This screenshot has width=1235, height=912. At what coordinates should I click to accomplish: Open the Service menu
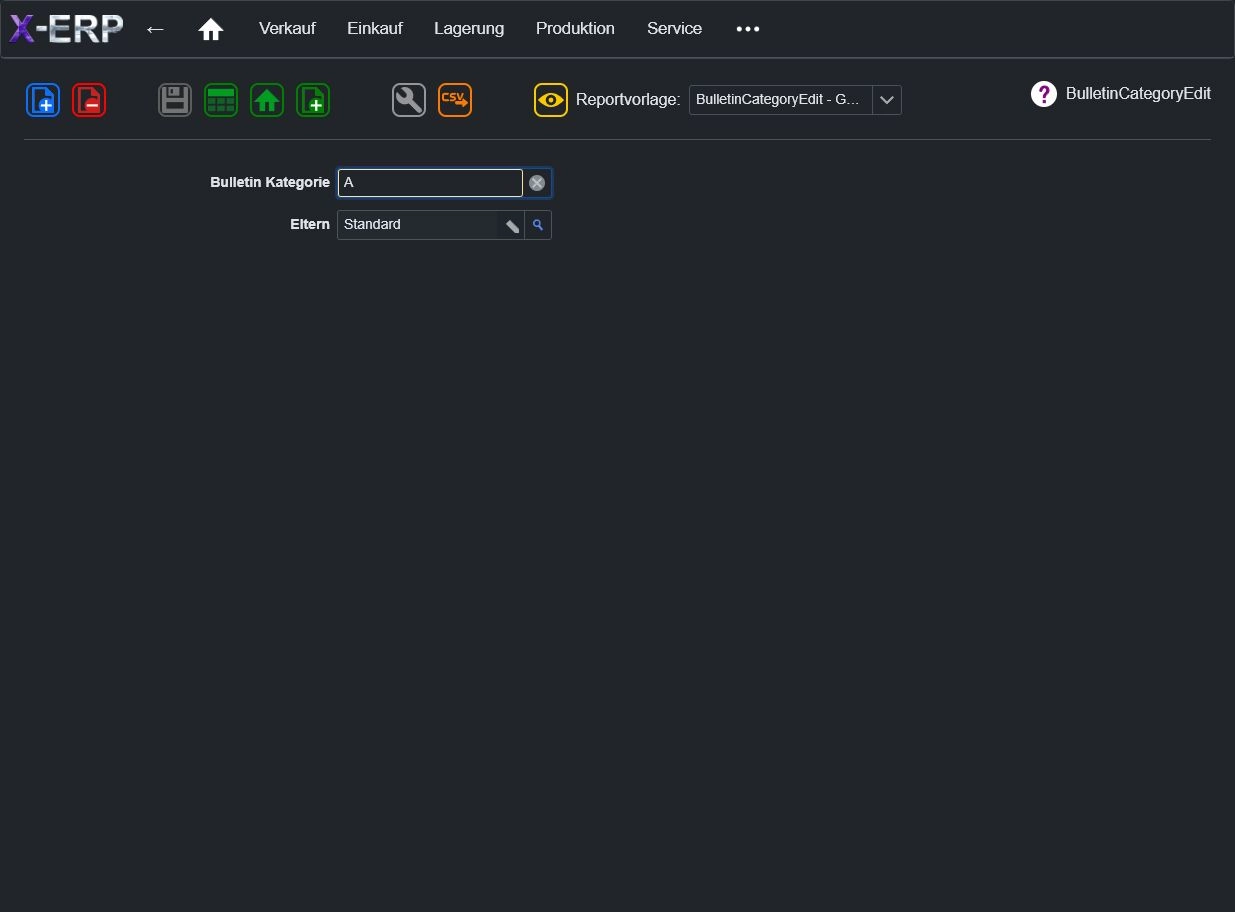click(x=674, y=28)
